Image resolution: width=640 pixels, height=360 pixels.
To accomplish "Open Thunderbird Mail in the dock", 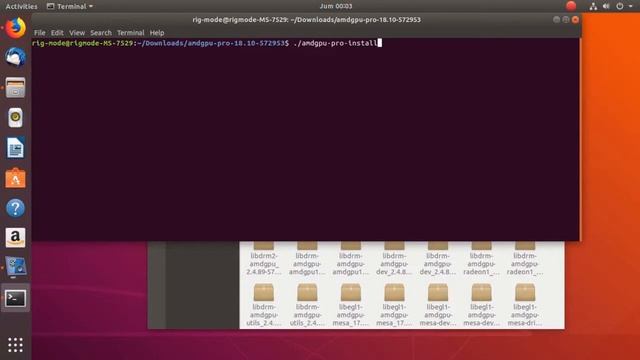I will point(16,57).
